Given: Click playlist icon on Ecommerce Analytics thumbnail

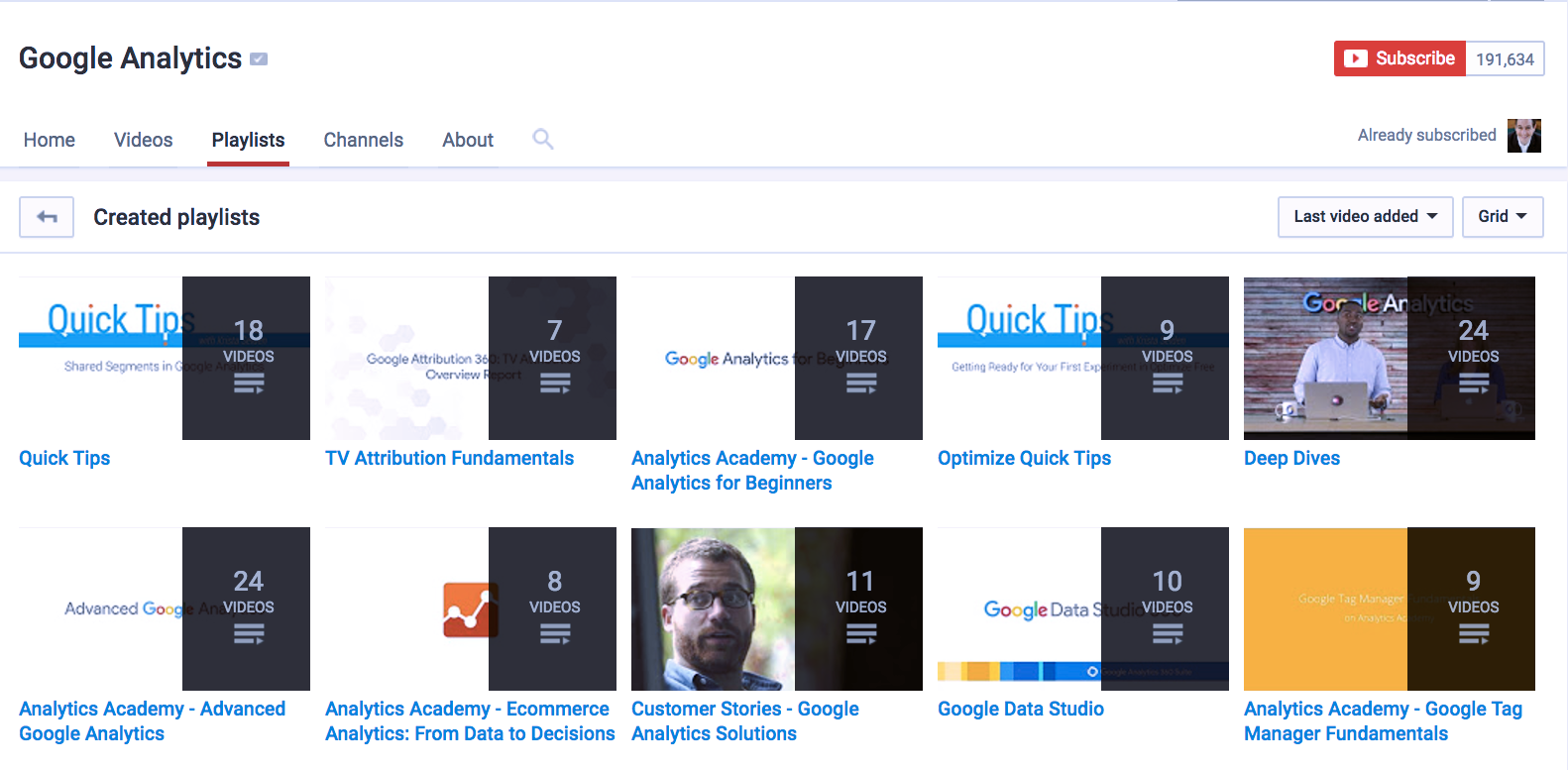Looking at the screenshot, I should coord(555,634).
